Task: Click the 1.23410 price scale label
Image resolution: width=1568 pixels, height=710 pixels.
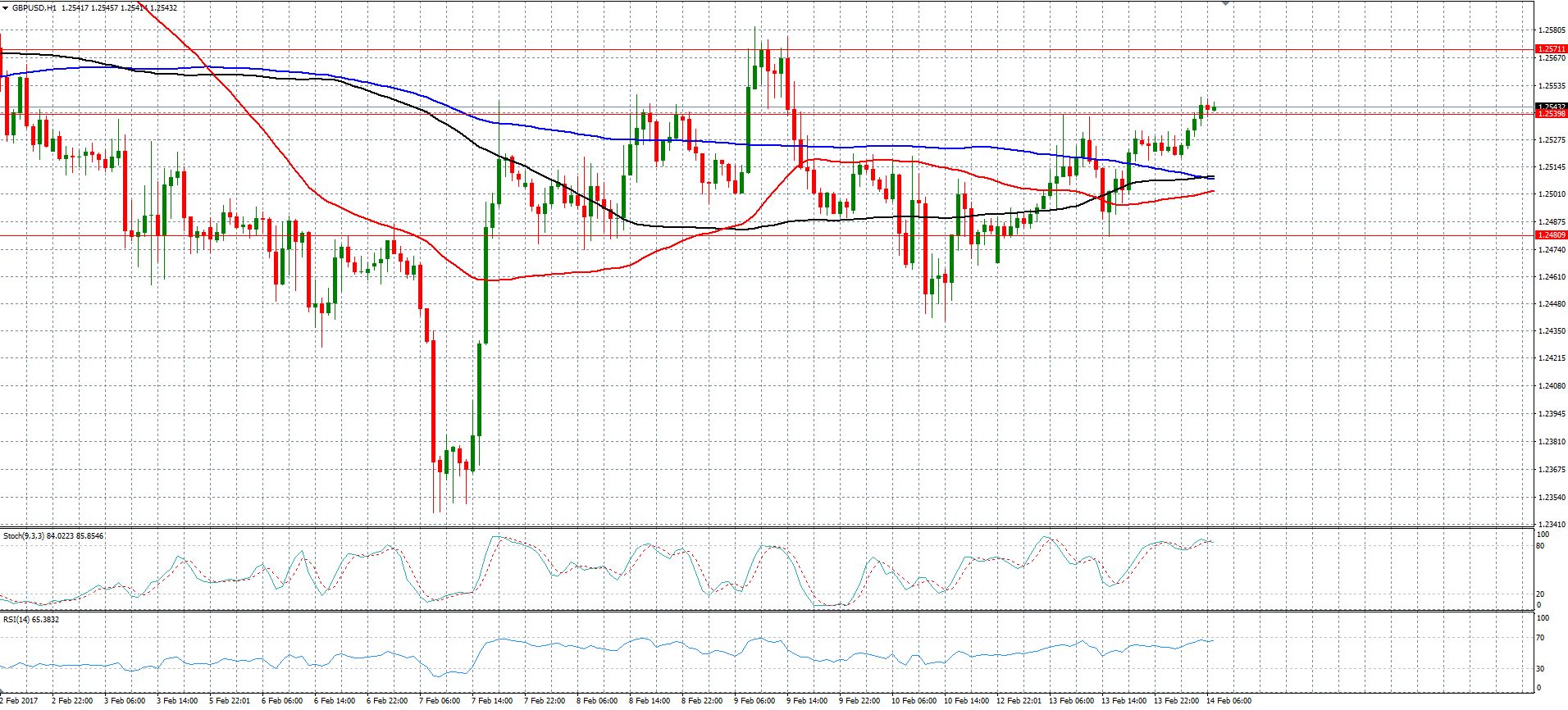Action: (1552, 524)
